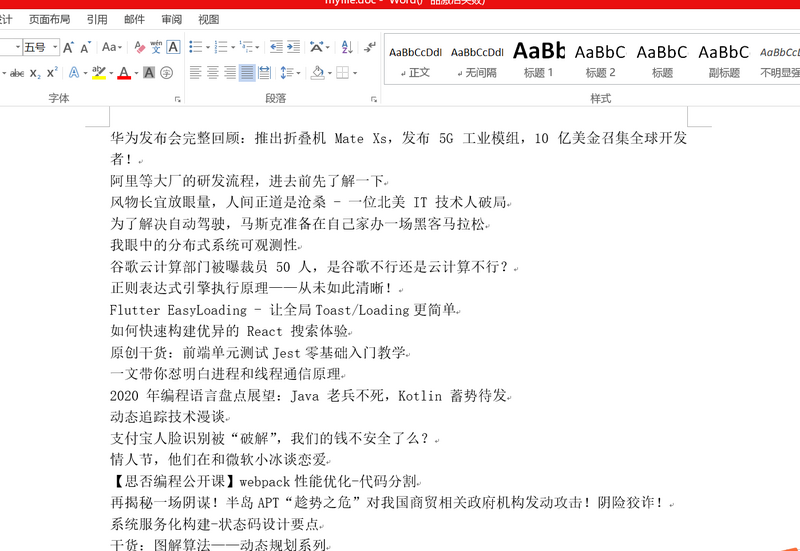Align text right
The width and height of the screenshot is (800, 551).
tap(230, 73)
